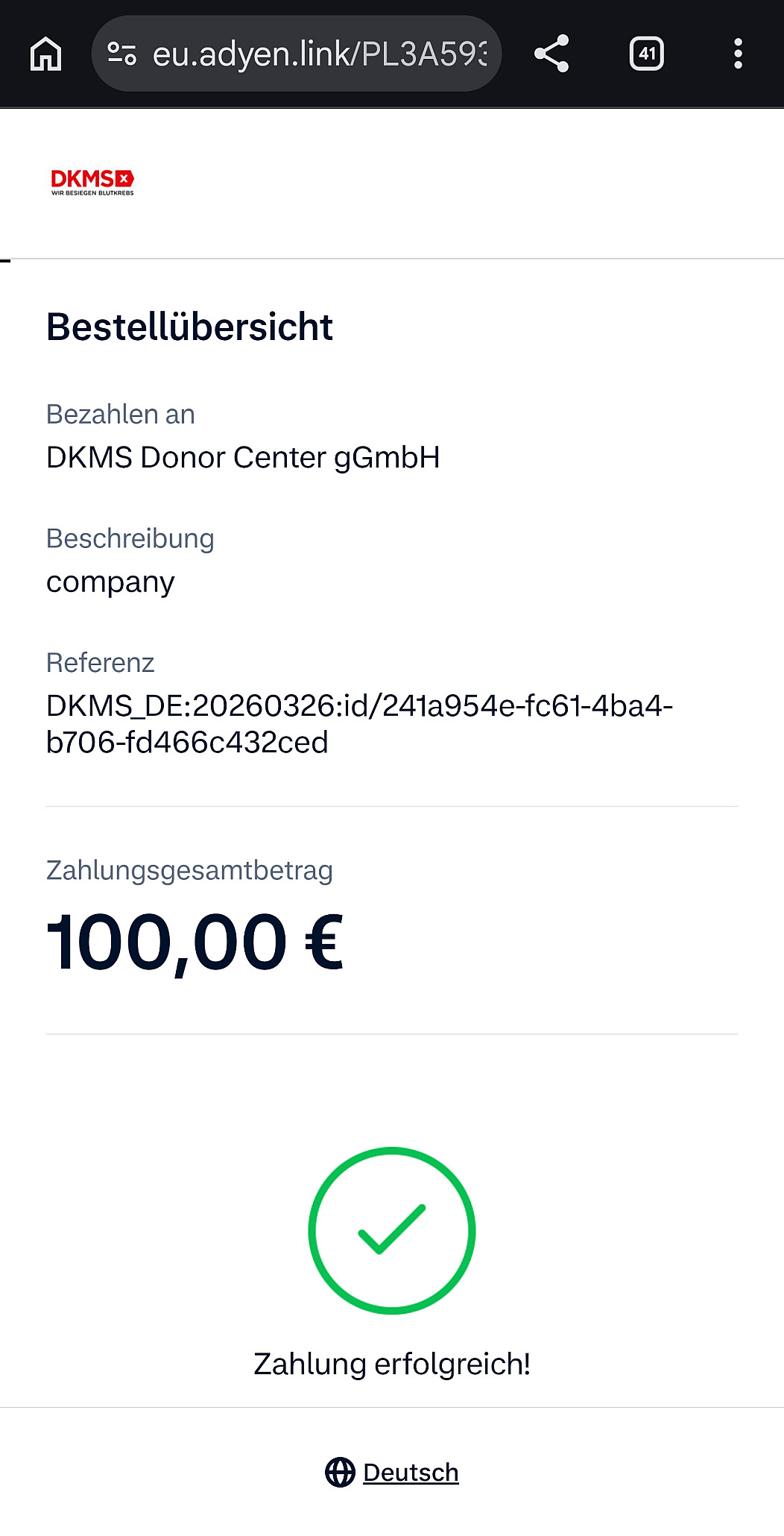Click the DKMS logo
784x1536 pixels.
pyautogui.click(x=92, y=182)
